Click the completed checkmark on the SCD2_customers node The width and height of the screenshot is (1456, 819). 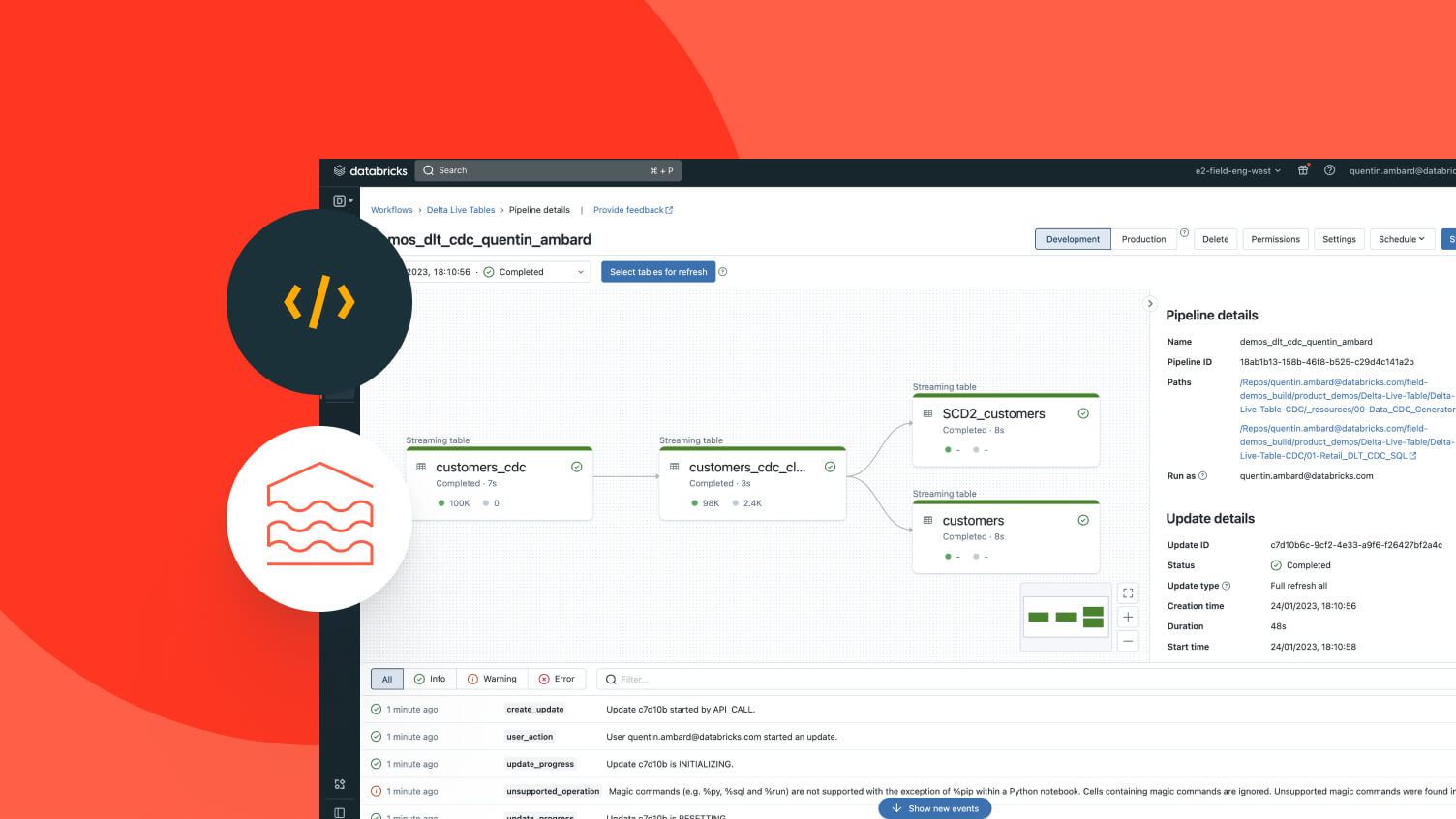coord(1083,413)
